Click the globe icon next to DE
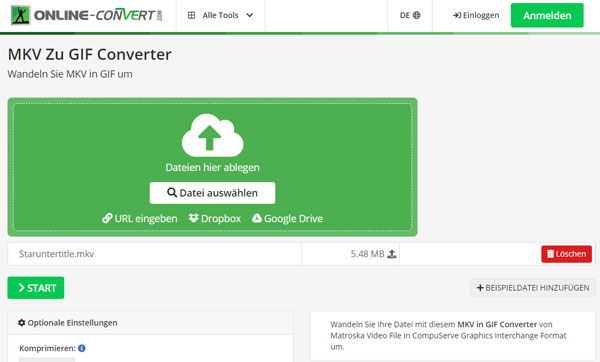Screen dimensions: 600x362 pos(417,15)
